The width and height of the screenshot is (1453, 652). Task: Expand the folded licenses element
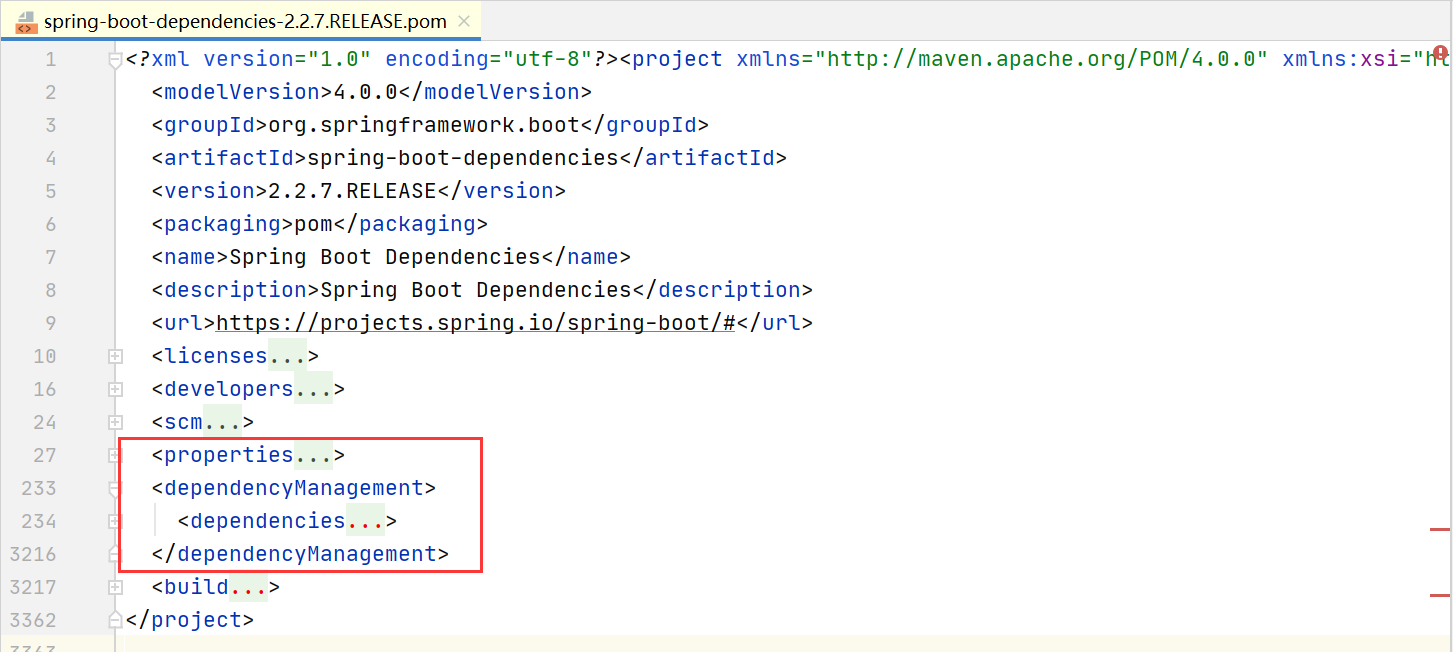pos(115,356)
